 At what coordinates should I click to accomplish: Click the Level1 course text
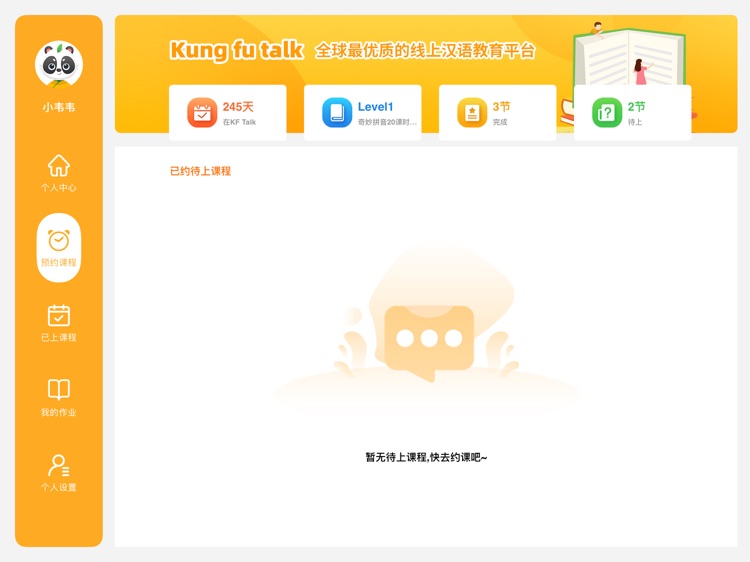(x=375, y=107)
